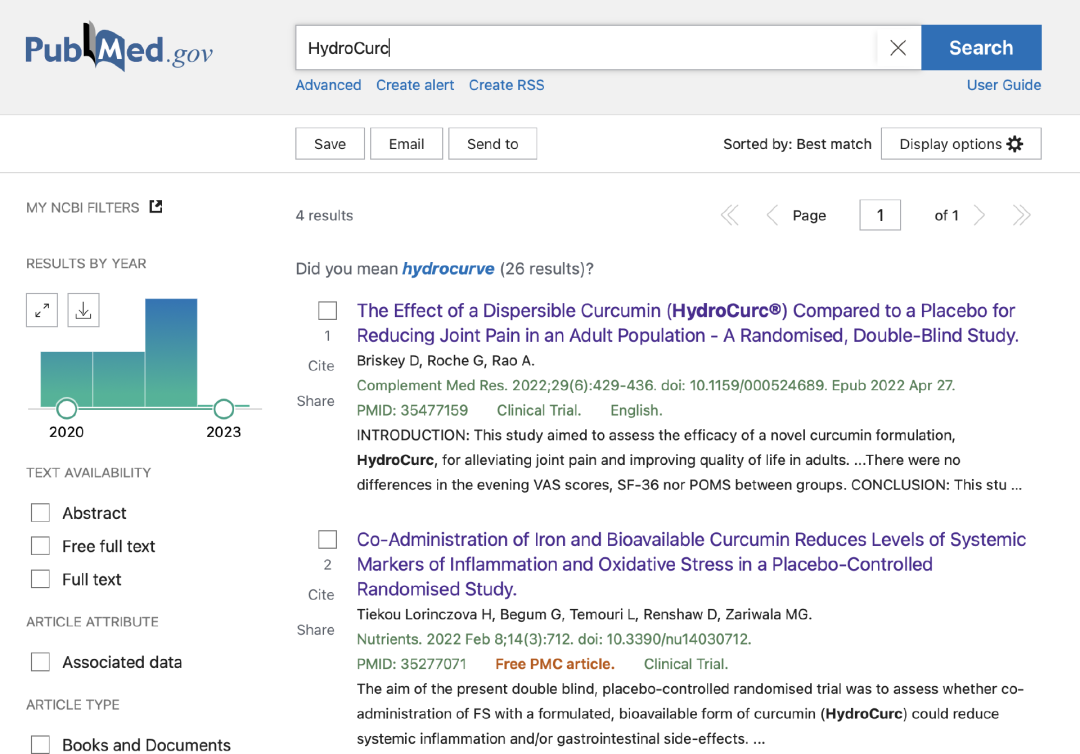
Task: Click Create RSS link
Action: pyautogui.click(x=506, y=85)
